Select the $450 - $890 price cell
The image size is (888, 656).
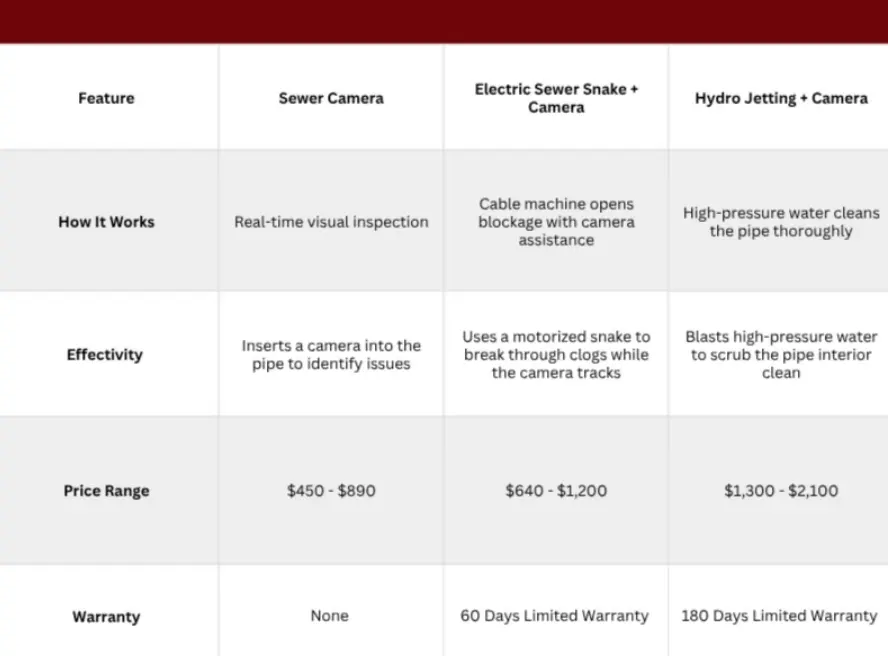[331, 491]
